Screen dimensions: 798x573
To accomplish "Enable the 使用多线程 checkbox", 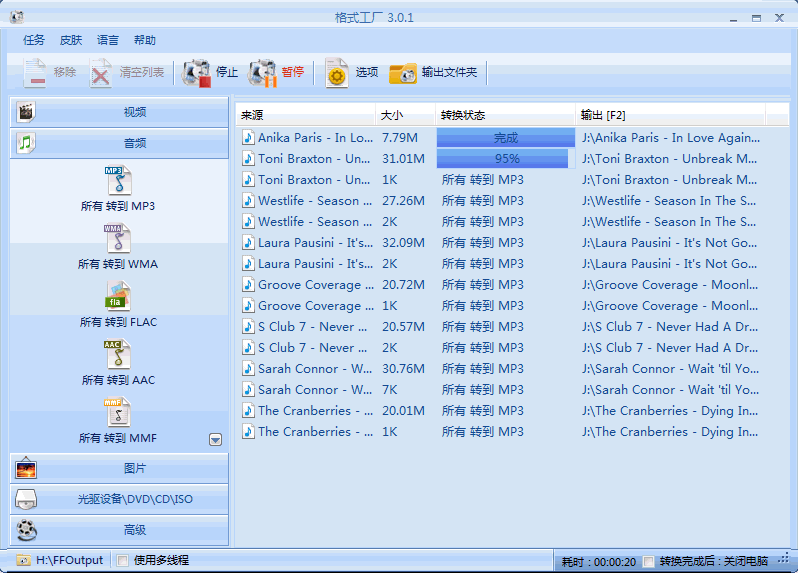I will coord(122,560).
